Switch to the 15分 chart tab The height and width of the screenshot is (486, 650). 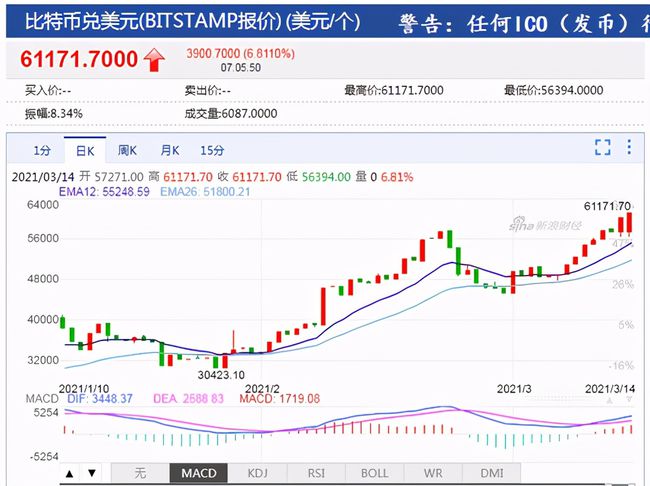click(212, 151)
